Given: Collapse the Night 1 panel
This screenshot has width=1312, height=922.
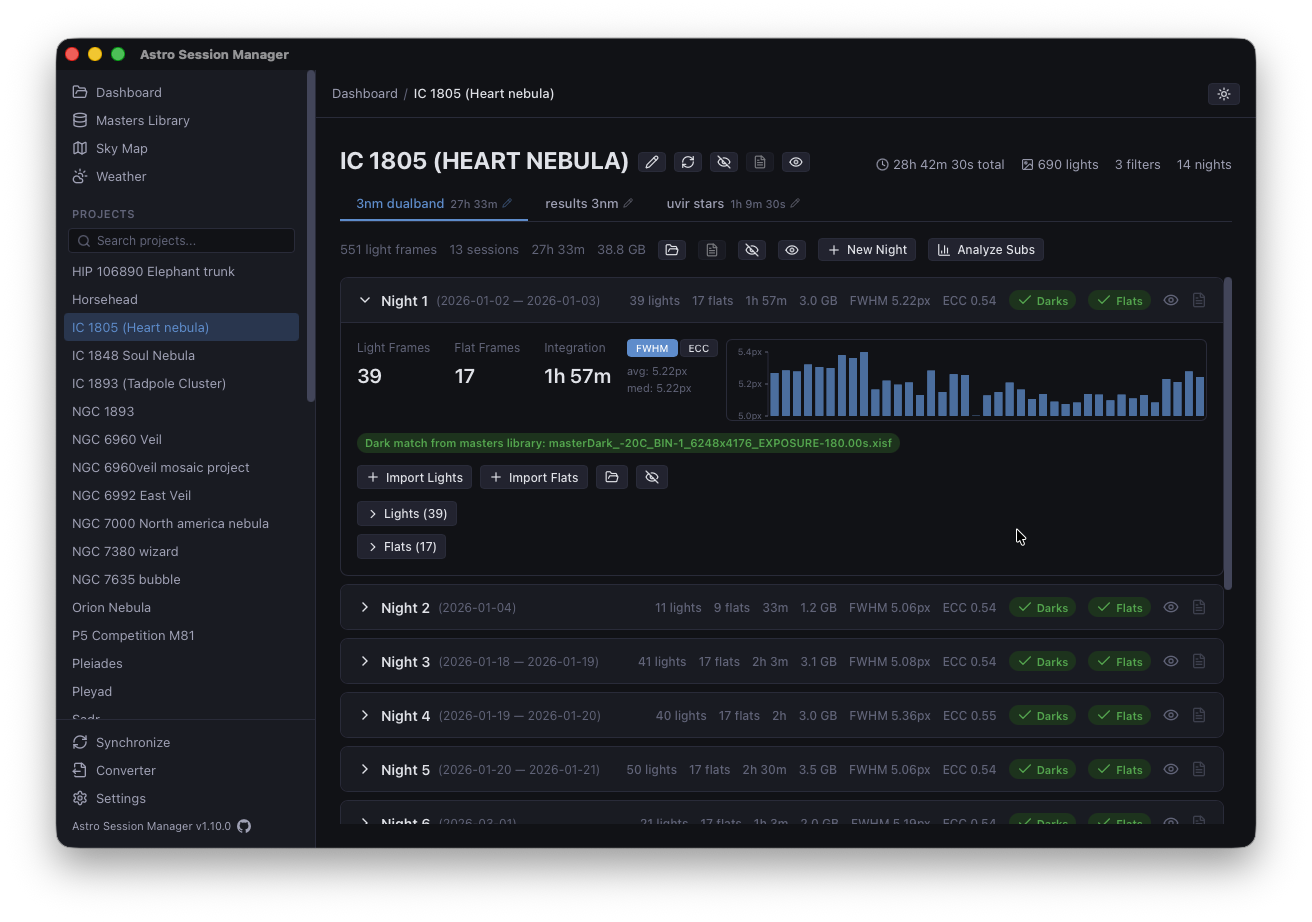Looking at the screenshot, I should 365,300.
